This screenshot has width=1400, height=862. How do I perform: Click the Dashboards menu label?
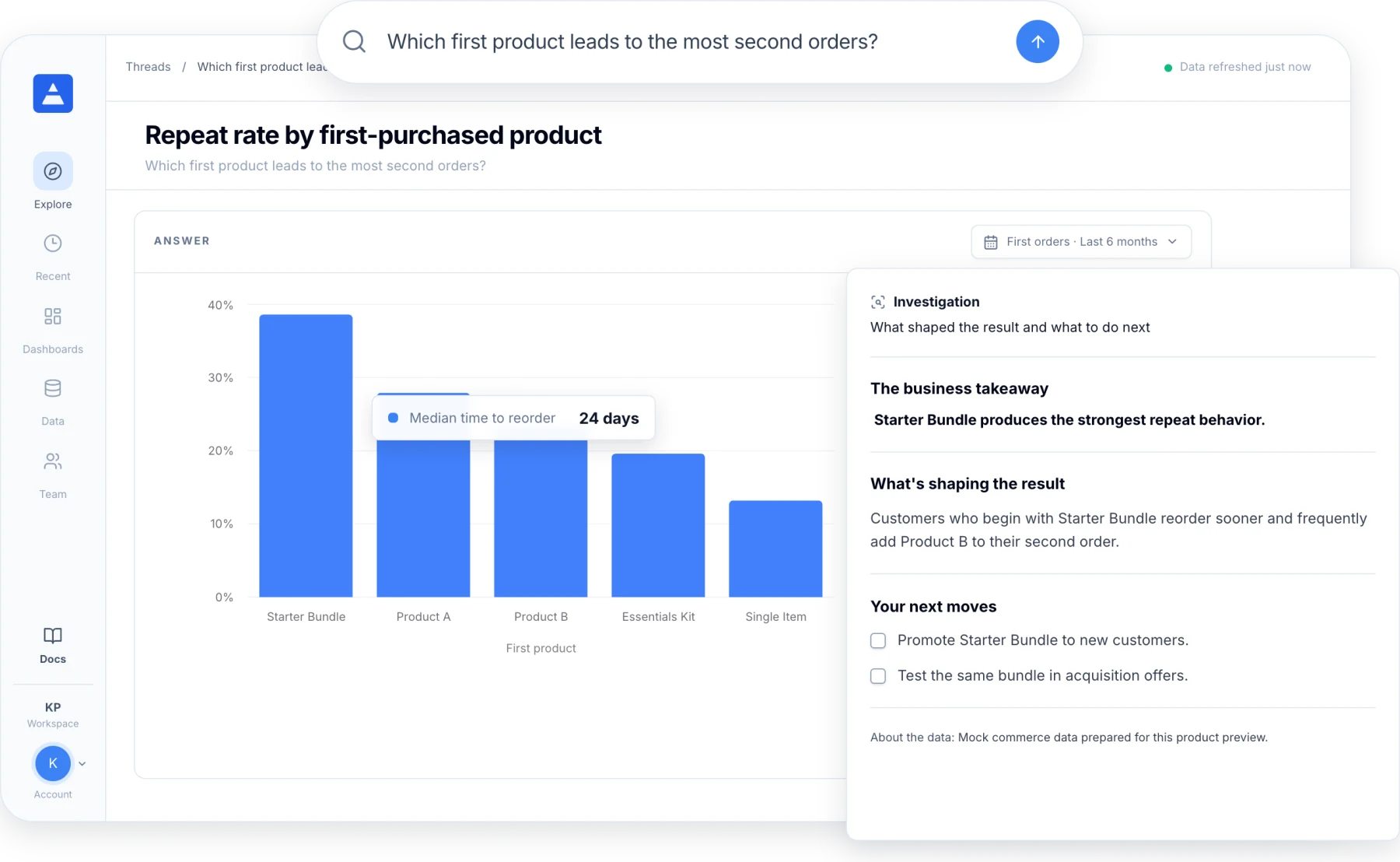[53, 349]
